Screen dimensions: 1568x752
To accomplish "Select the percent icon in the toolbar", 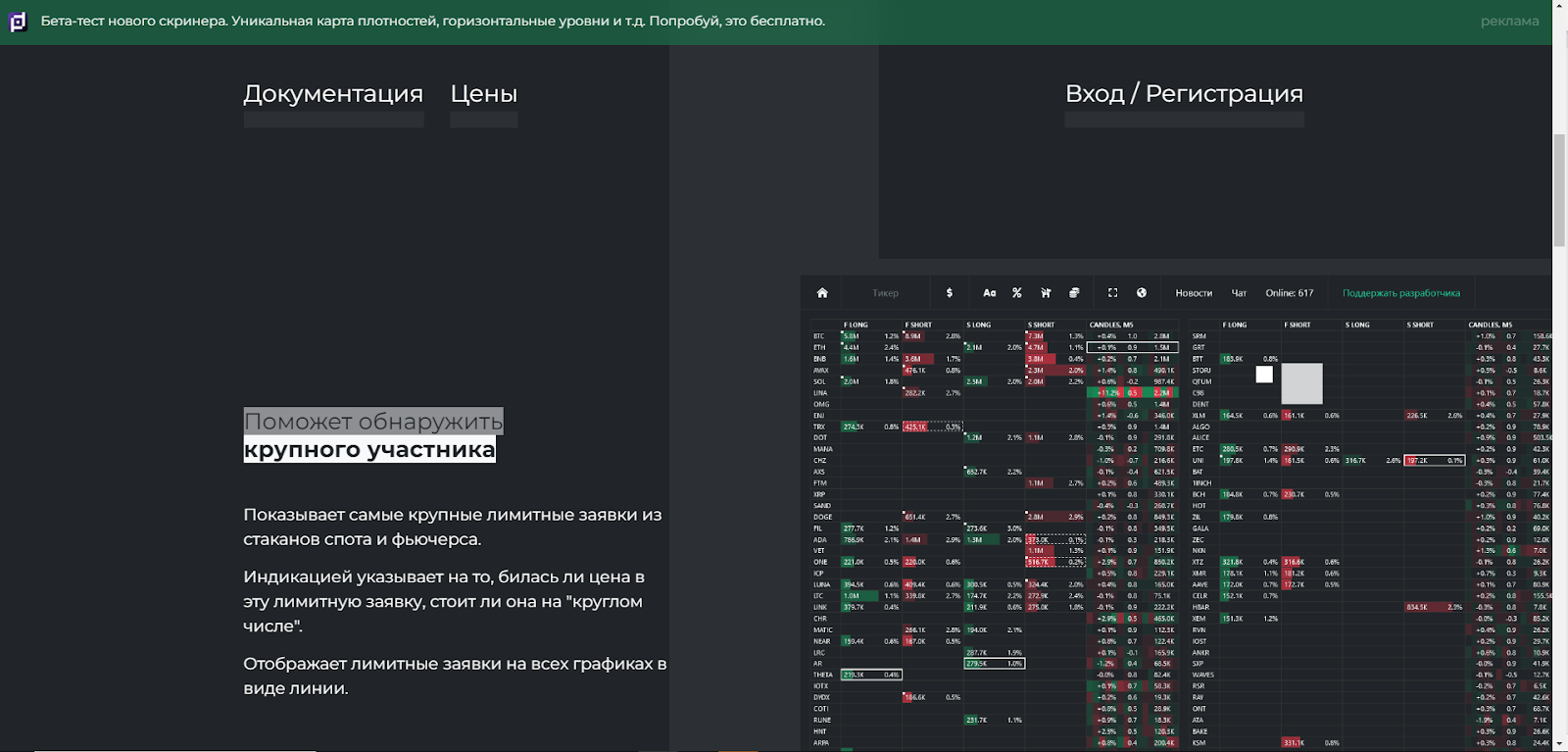I will pyautogui.click(x=1017, y=293).
